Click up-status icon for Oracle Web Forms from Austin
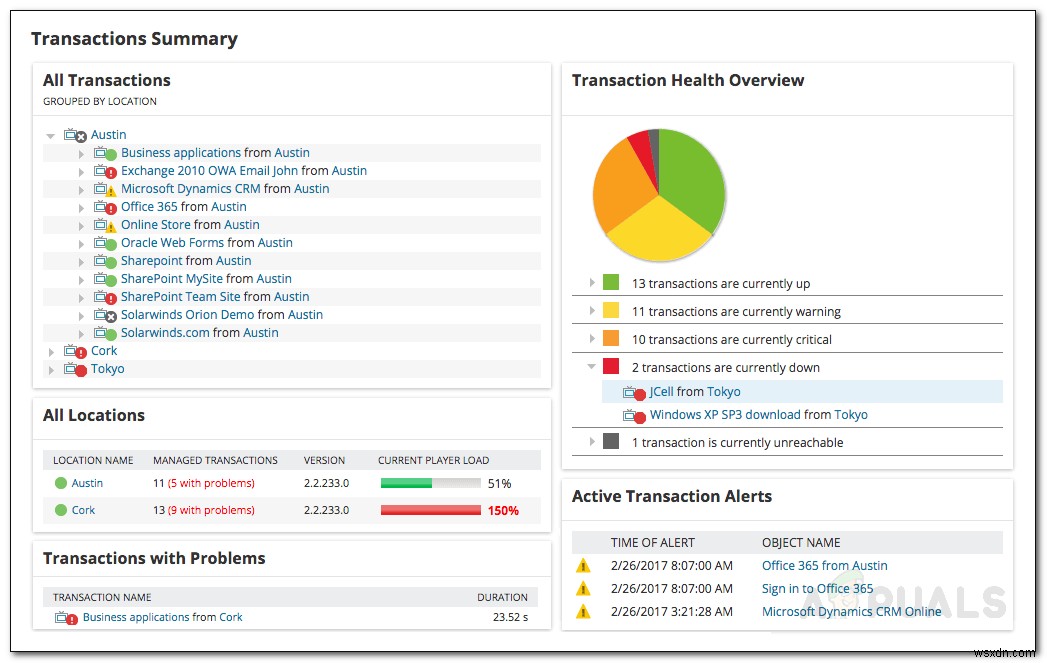 tap(105, 244)
